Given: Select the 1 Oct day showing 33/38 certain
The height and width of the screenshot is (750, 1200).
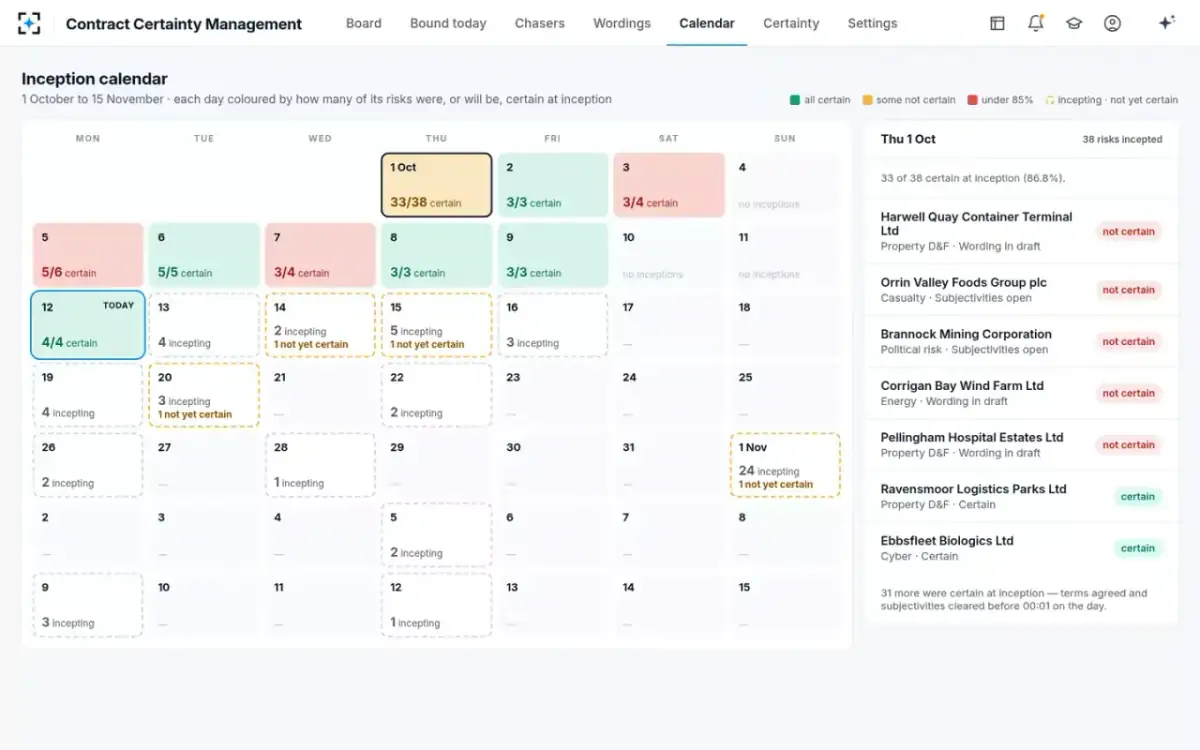Looking at the screenshot, I should (x=437, y=185).
